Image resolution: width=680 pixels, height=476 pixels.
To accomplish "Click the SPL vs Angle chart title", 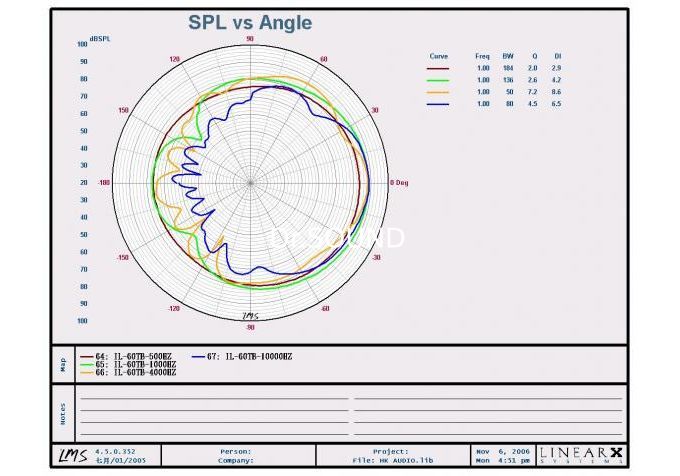I will click(x=250, y=23).
